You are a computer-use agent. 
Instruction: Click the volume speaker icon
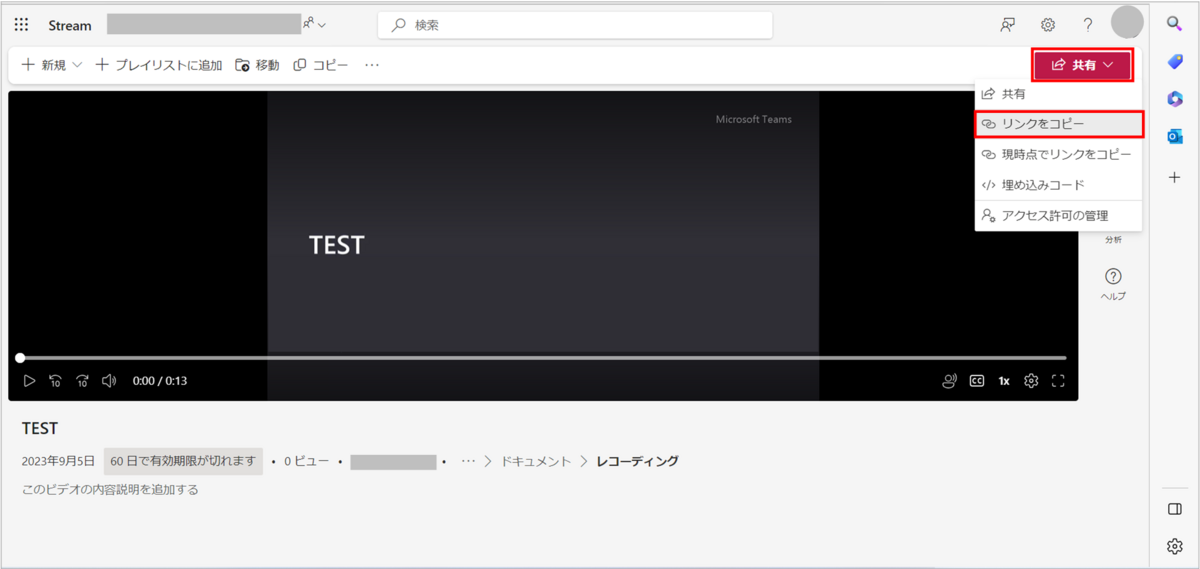coord(109,381)
